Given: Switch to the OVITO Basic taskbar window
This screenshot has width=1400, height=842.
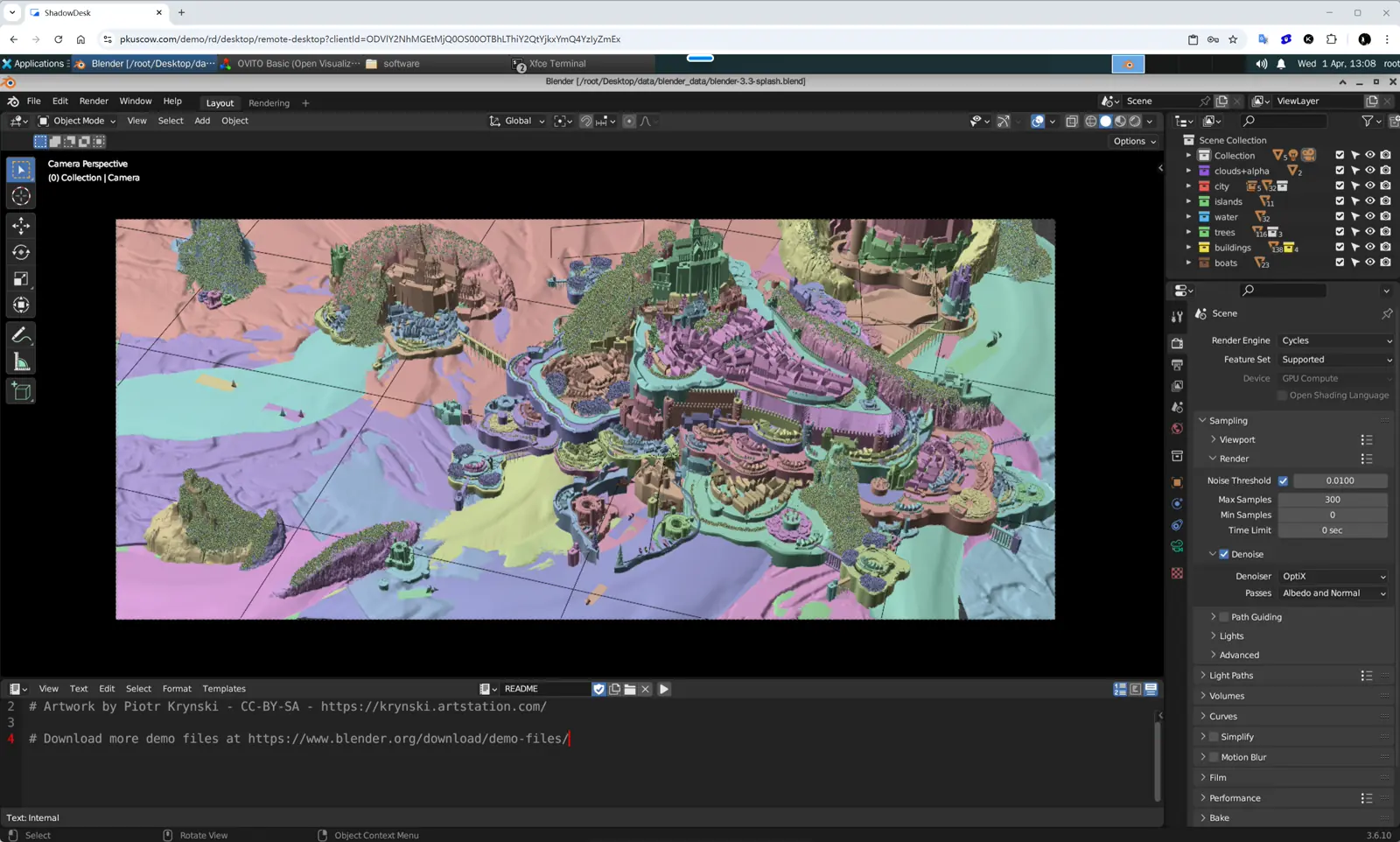Looking at the screenshot, I should click(x=290, y=64).
